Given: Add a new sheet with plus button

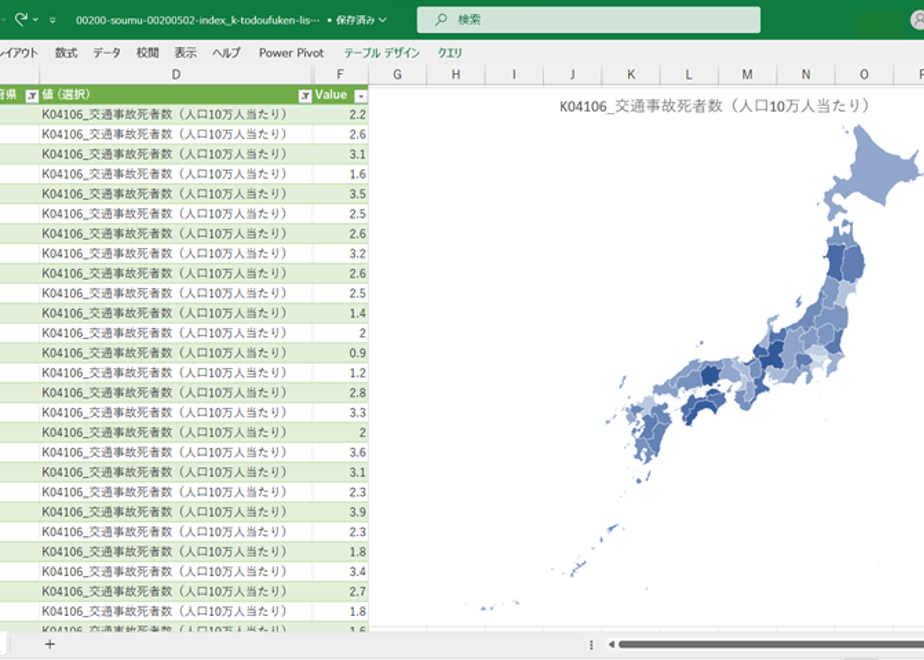Looking at the screenshot, I should pos(50,644).
